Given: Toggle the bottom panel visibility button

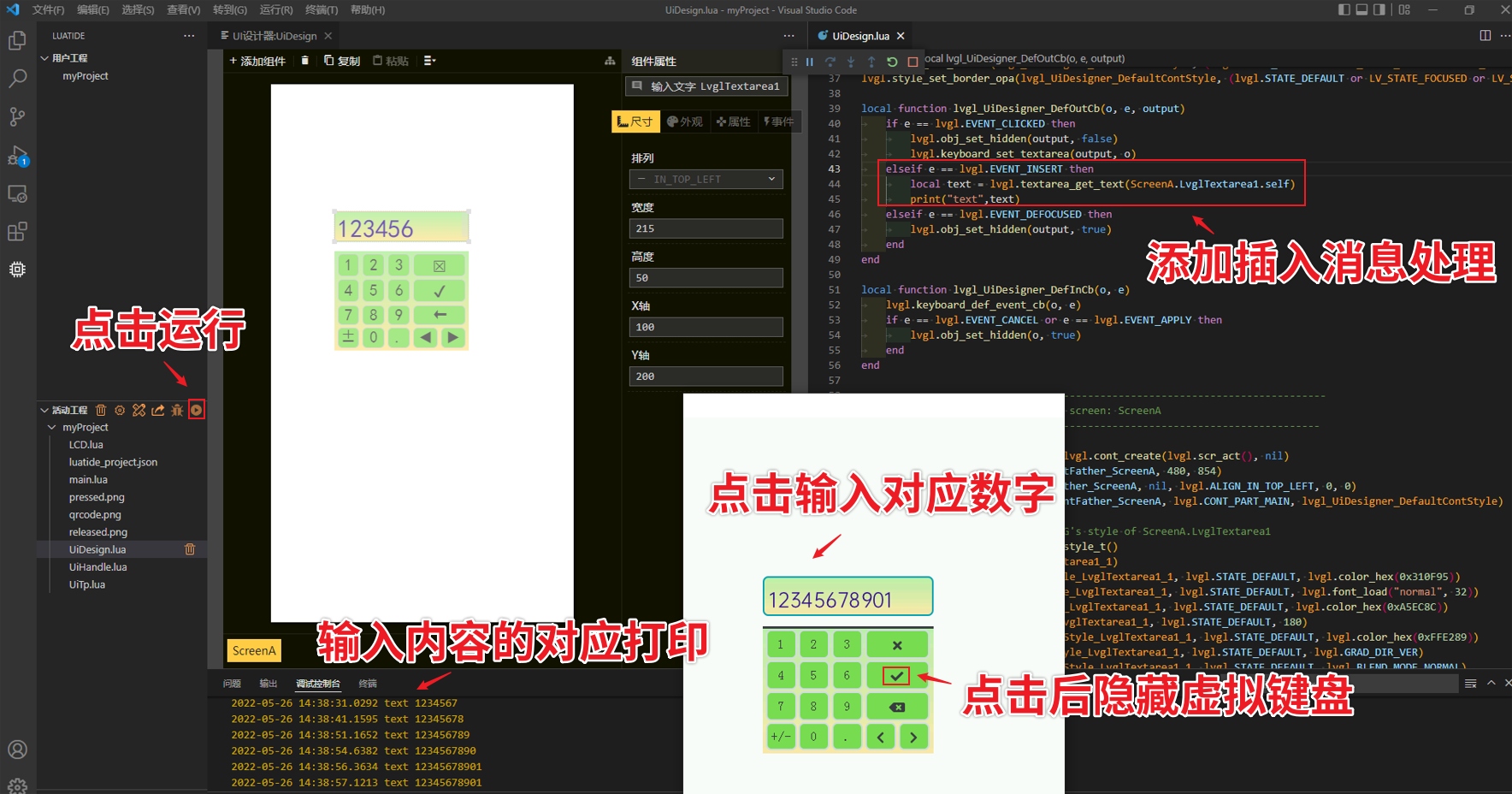Looking at the screenshot, I should click(1361, 9).
